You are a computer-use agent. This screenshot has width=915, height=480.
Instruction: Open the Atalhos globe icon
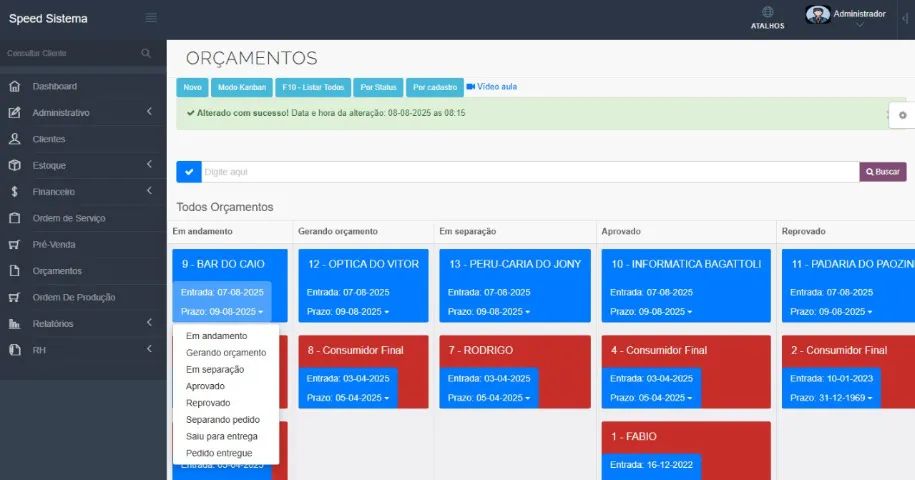tap(768, 12)
